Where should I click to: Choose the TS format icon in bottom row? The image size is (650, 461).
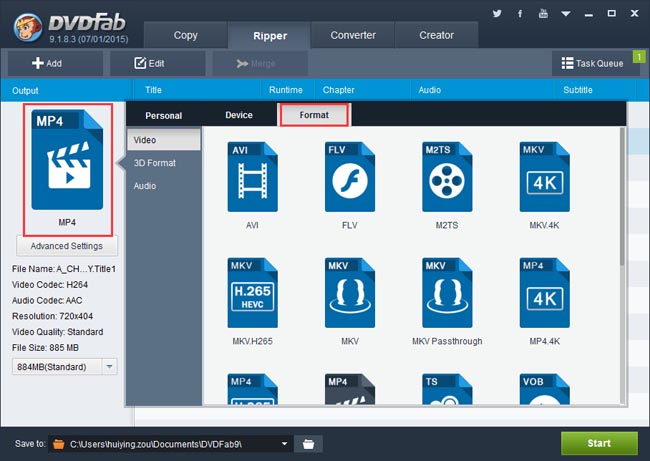coord(447,389)
